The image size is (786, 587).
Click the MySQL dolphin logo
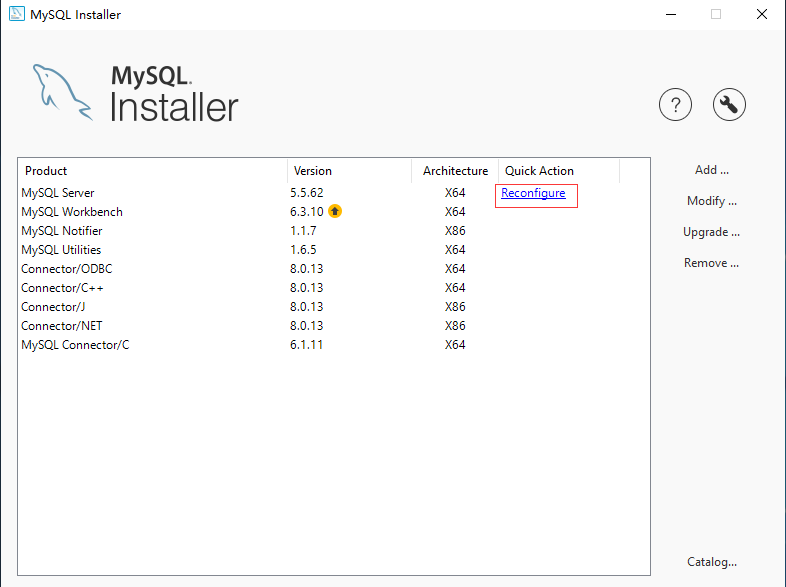click(x=63, y=92)
